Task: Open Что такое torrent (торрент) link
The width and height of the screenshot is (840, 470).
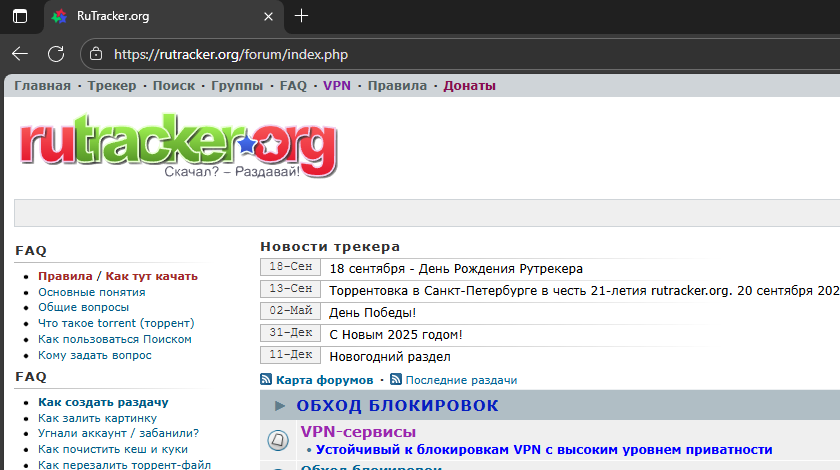Action: [116, 323]
